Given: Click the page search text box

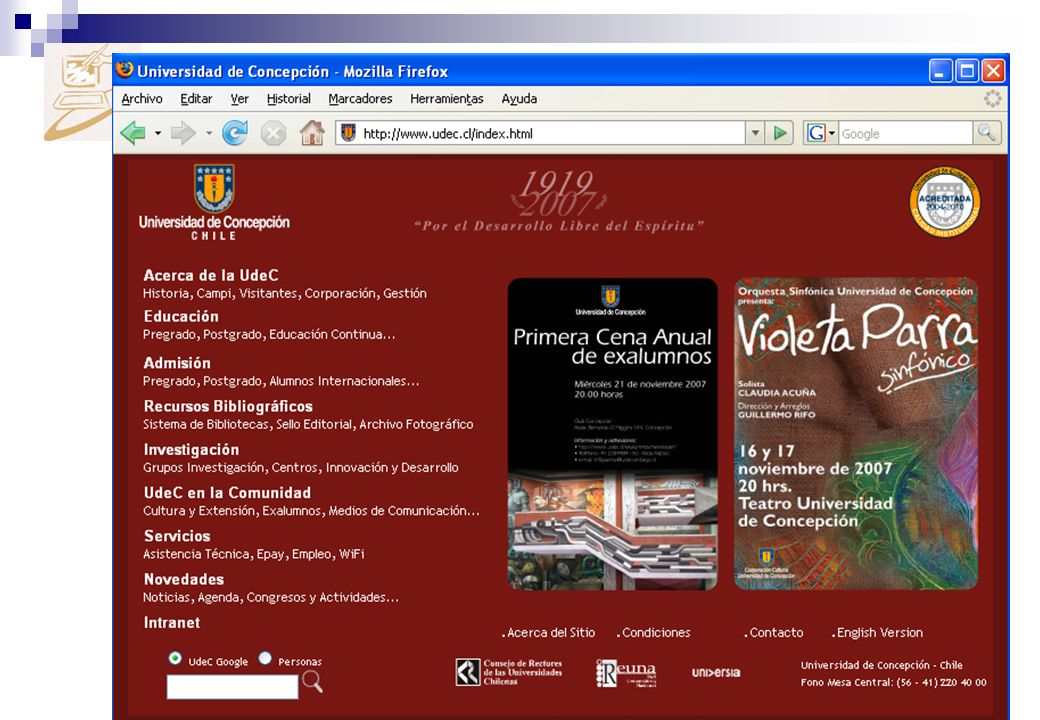Looking at the screenshot, I should (232, 687).
